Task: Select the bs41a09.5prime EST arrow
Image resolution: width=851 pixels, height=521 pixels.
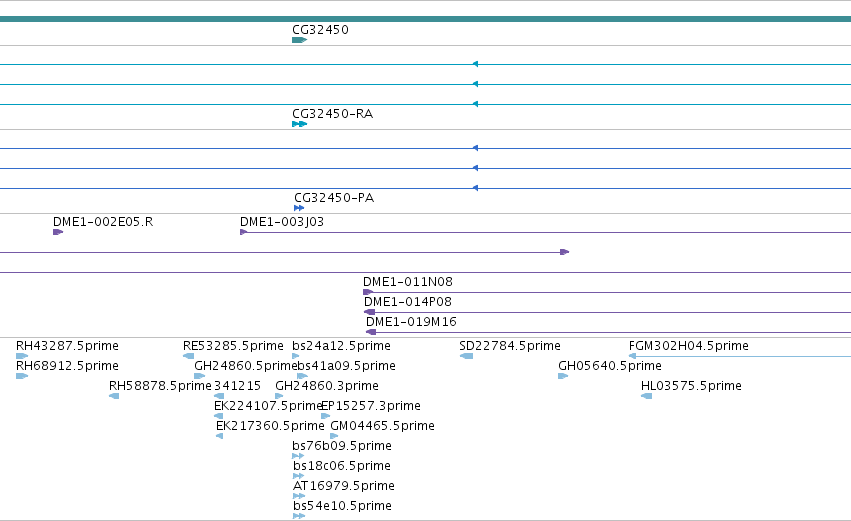Action: (303, 377)
